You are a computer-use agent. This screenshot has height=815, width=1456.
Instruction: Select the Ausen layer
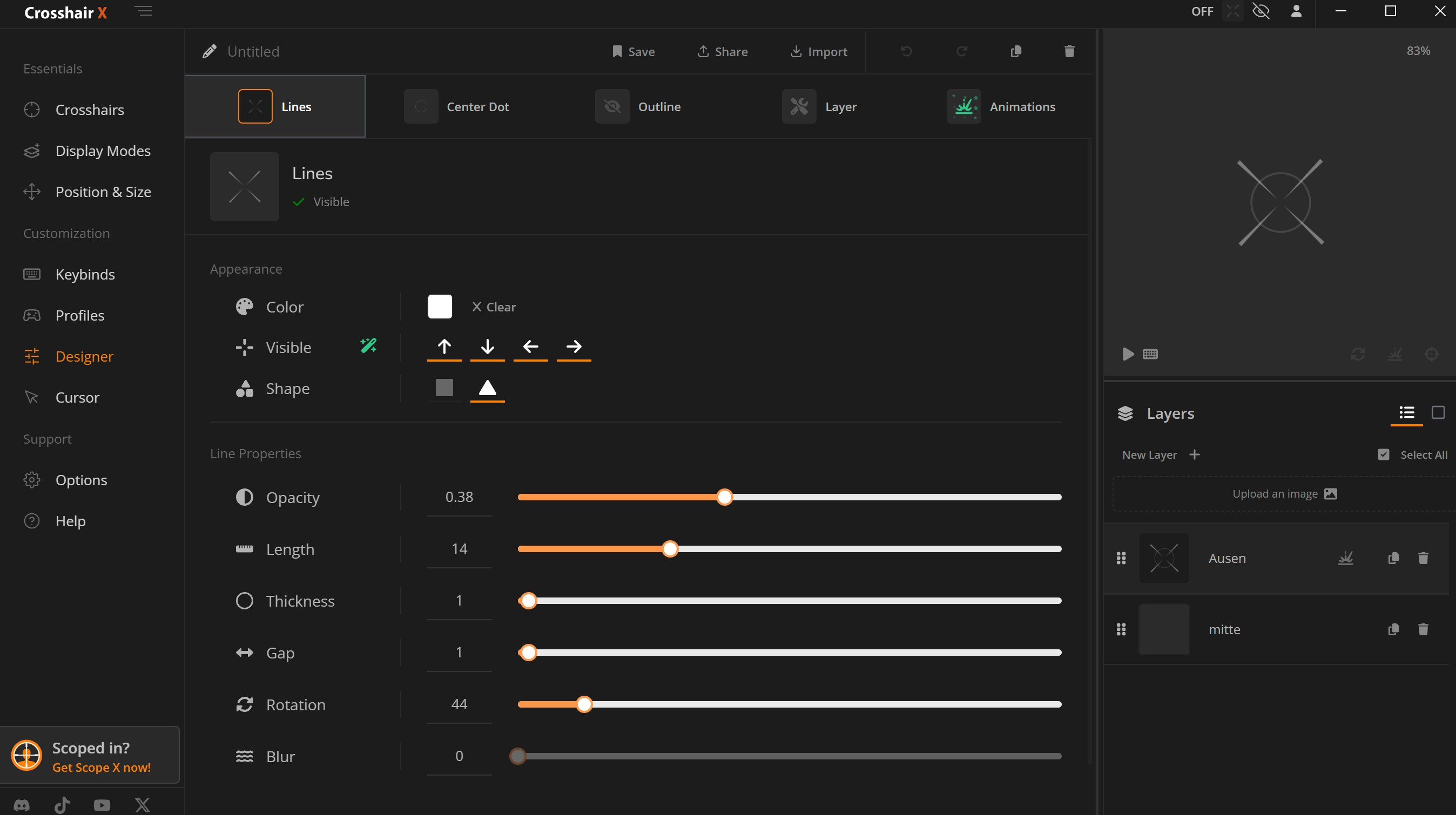[1276, 558]
